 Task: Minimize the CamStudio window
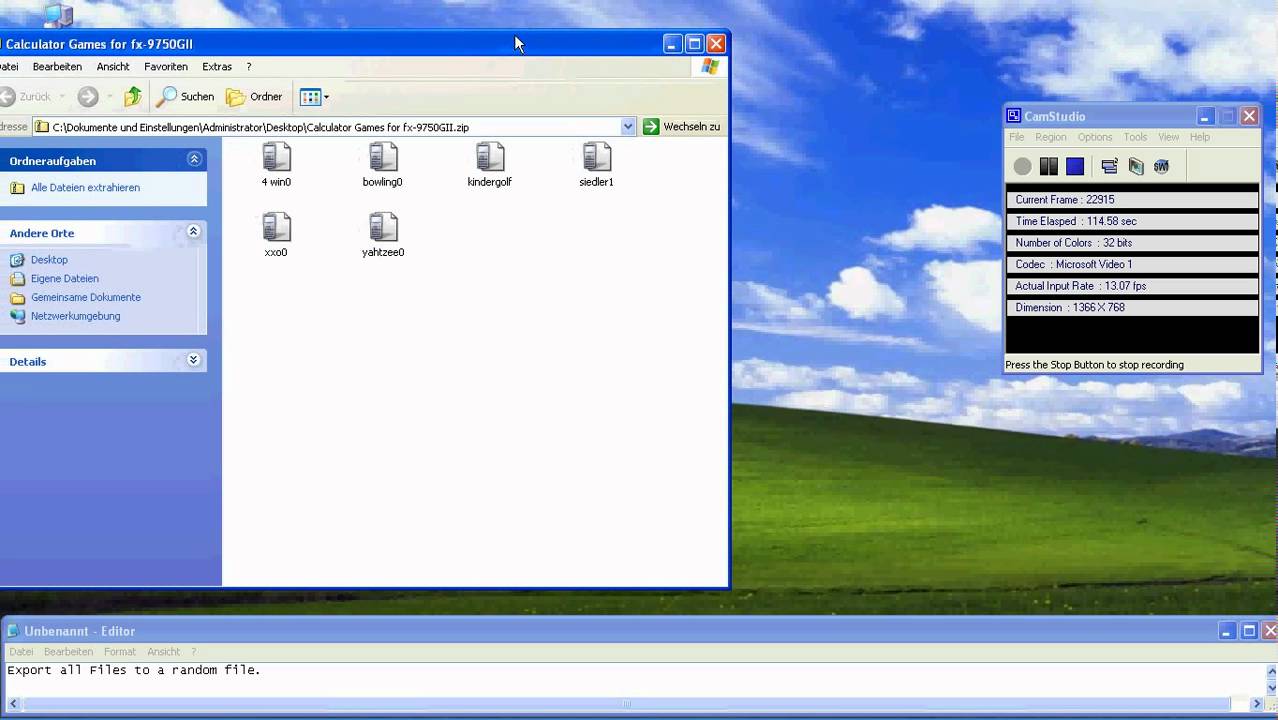1205,116
